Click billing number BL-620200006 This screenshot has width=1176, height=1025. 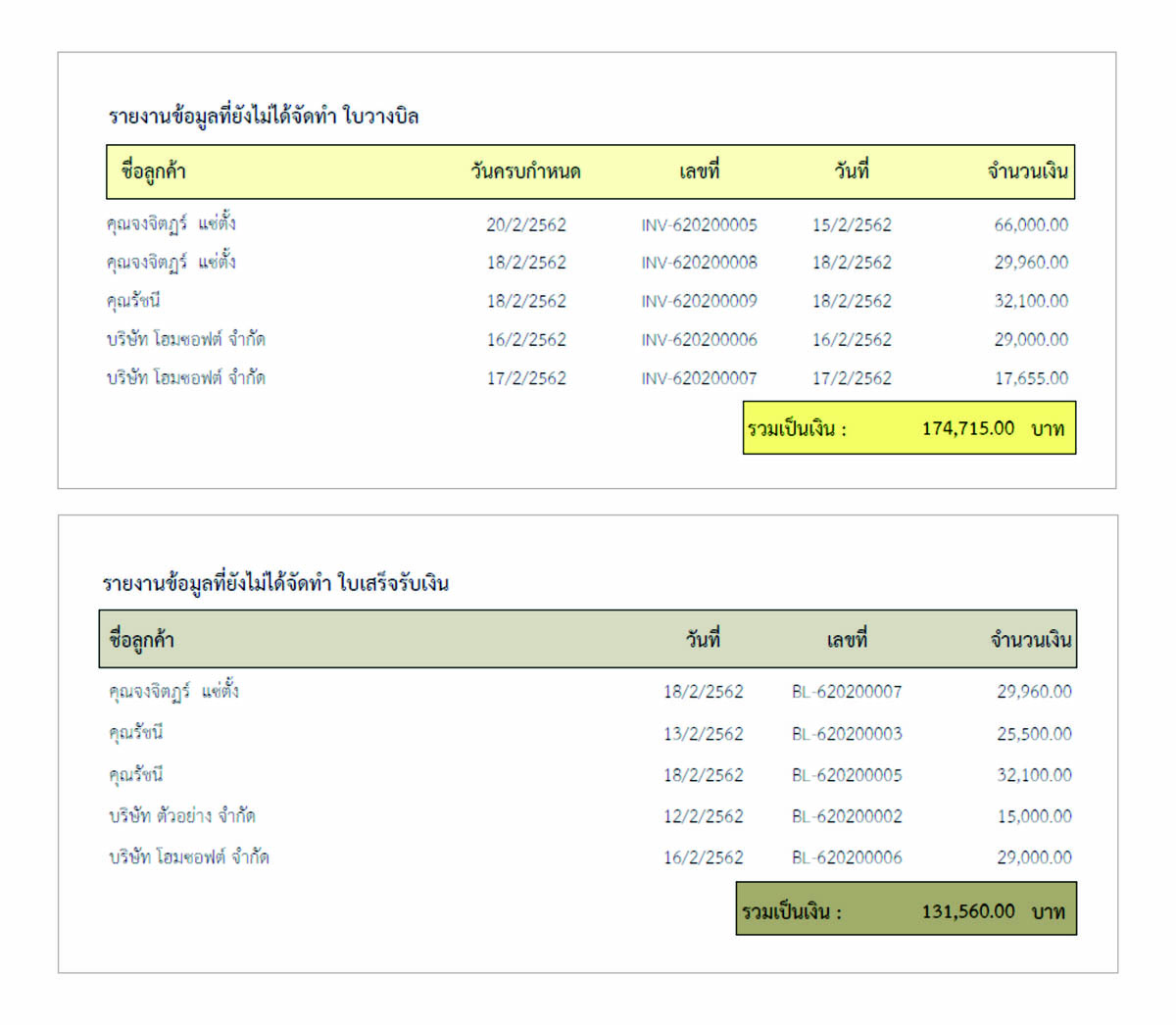click(847, 857)
